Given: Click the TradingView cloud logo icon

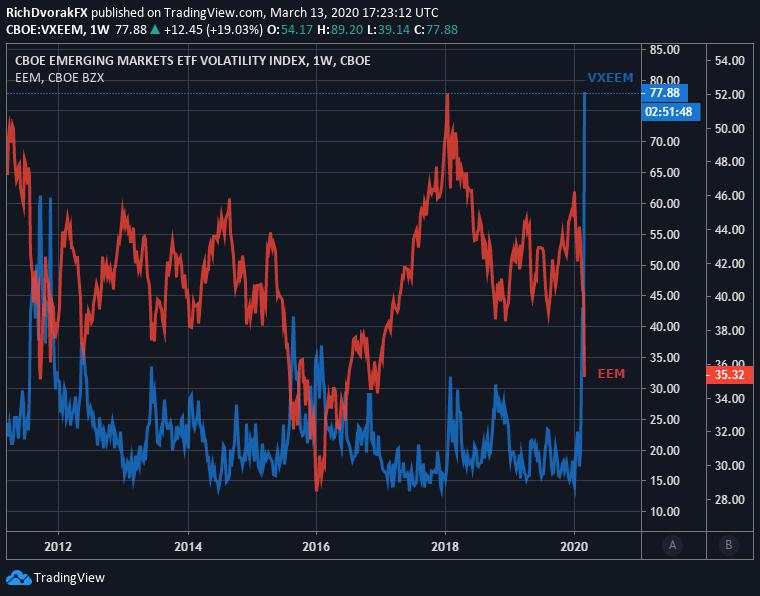Looking at the screenshot, I should click(19, 578).
